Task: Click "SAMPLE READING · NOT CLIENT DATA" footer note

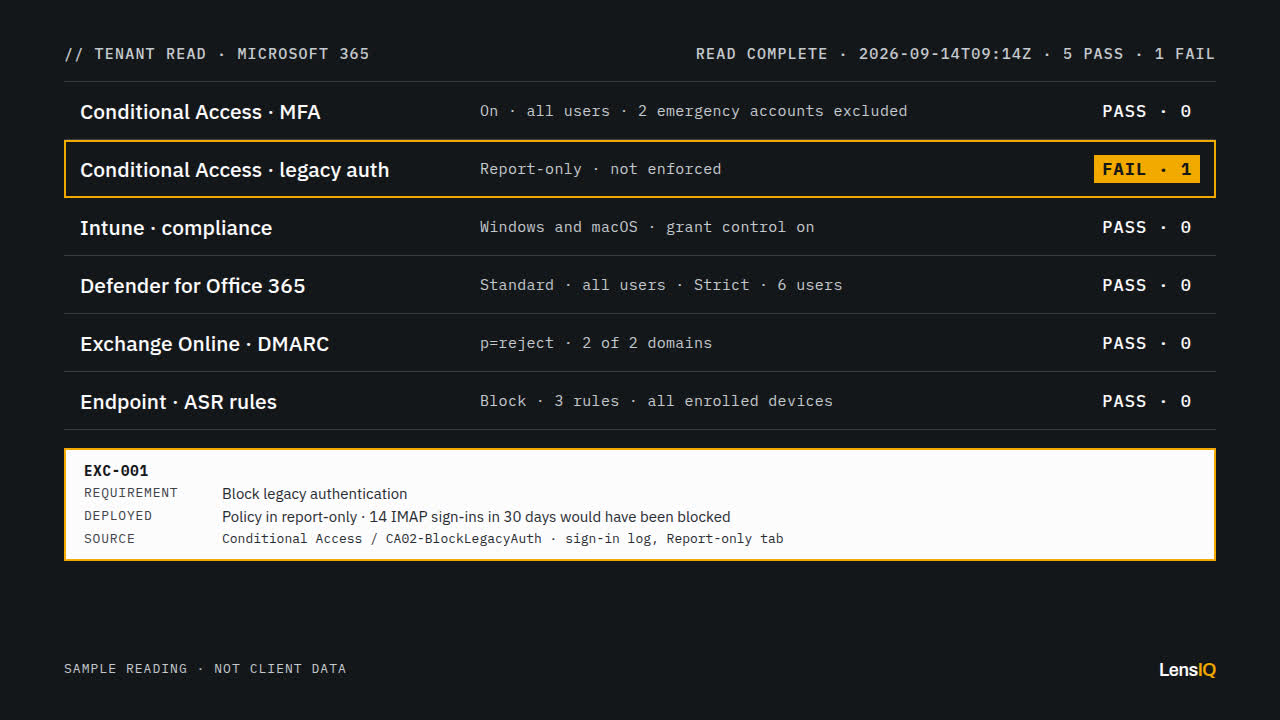Action: pyautogui.click(x=205, y=669)
